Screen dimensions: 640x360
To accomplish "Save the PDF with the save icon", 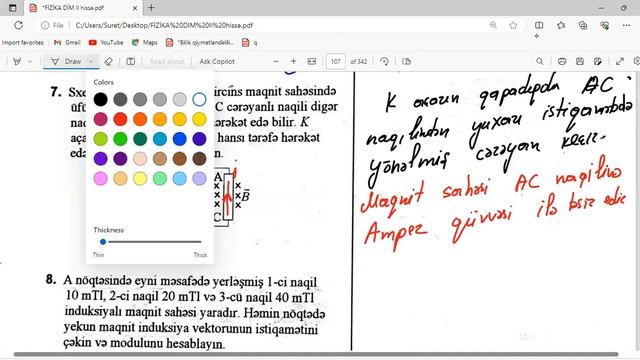I will click(580, 62).
